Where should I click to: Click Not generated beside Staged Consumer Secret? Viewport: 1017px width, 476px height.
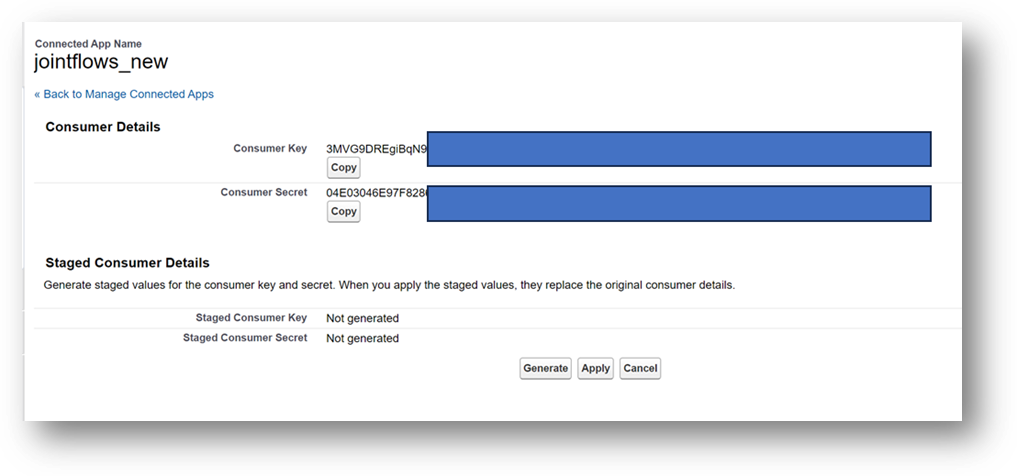point(362,338)
